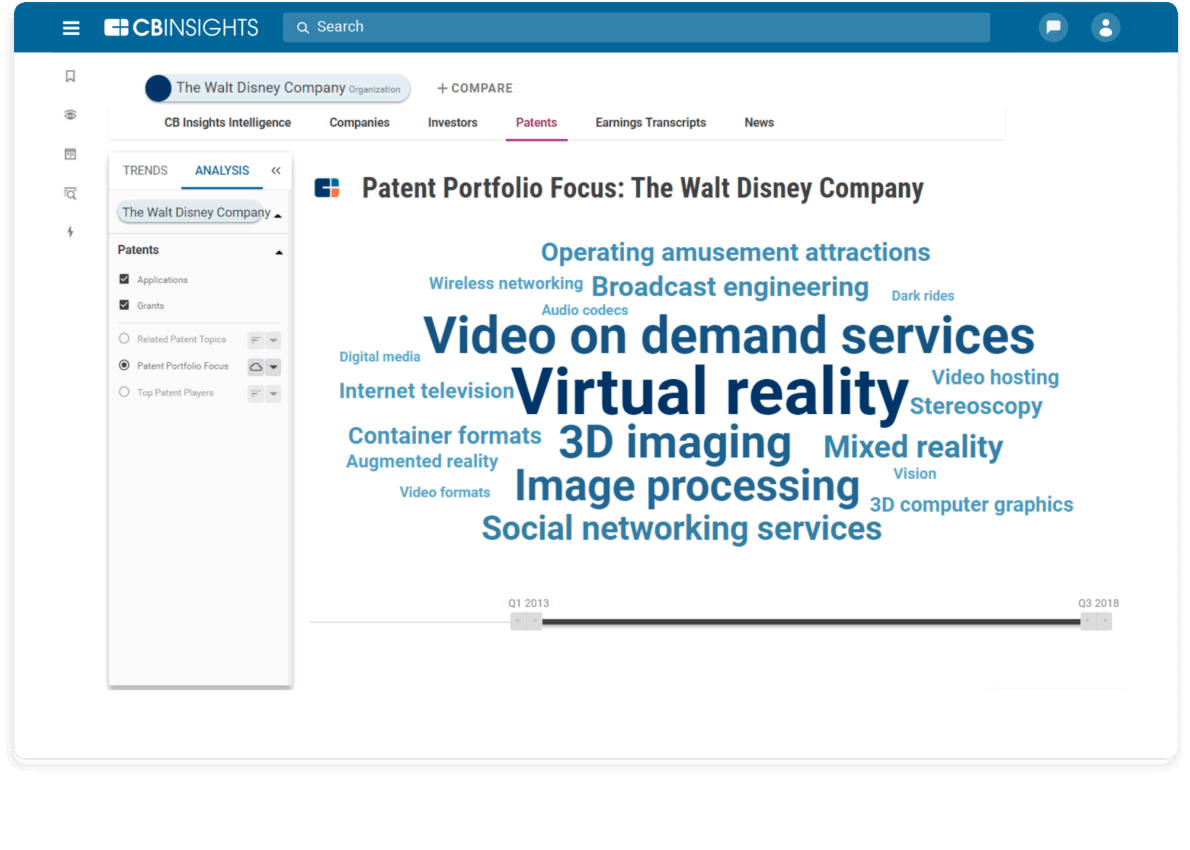Screen dimensions: 1190x850
Task: Switch to the Companies tab
Action: [x=359, y=122]
